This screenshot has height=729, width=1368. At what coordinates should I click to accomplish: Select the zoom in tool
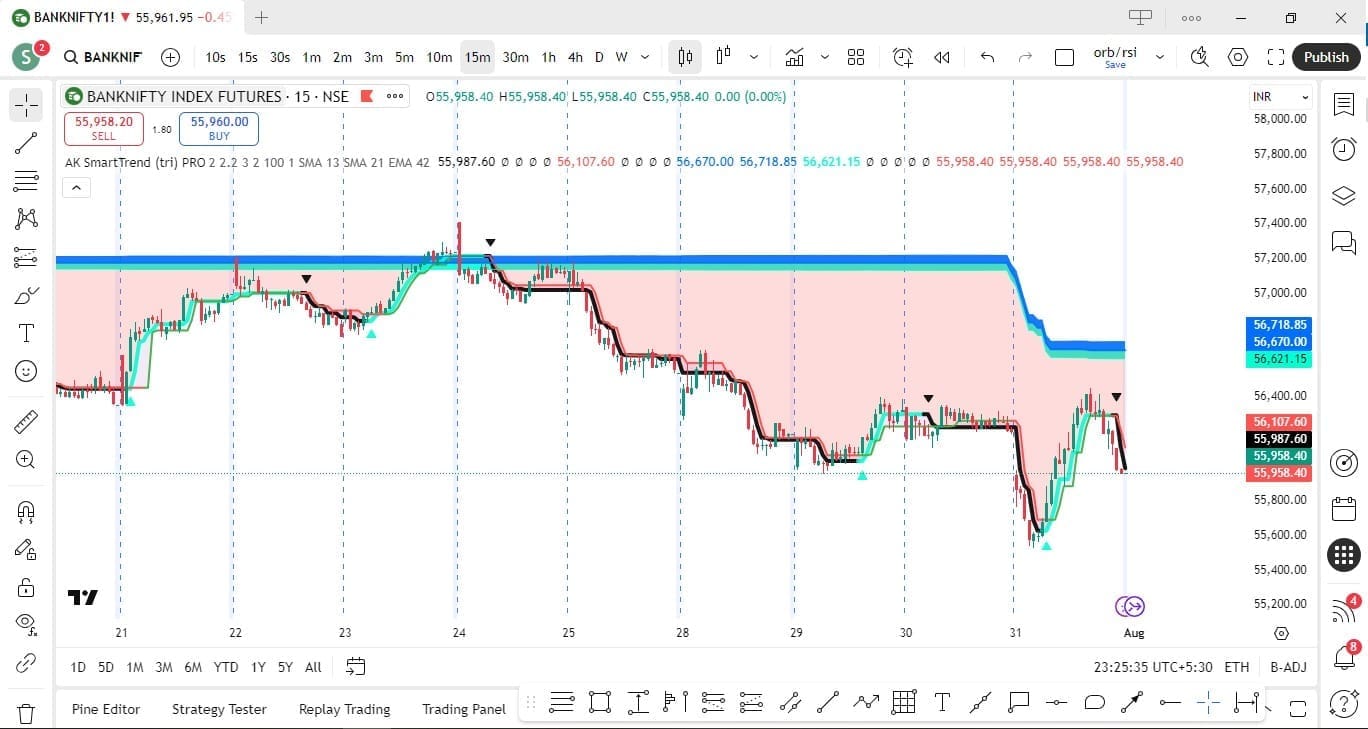(x=26, y=460)
